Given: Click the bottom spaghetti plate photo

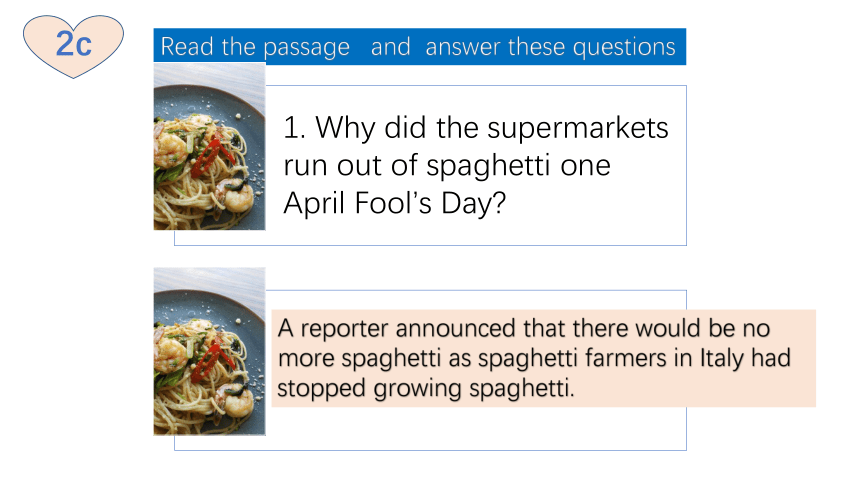Looking at the screenshot, I should pos(210,352).
